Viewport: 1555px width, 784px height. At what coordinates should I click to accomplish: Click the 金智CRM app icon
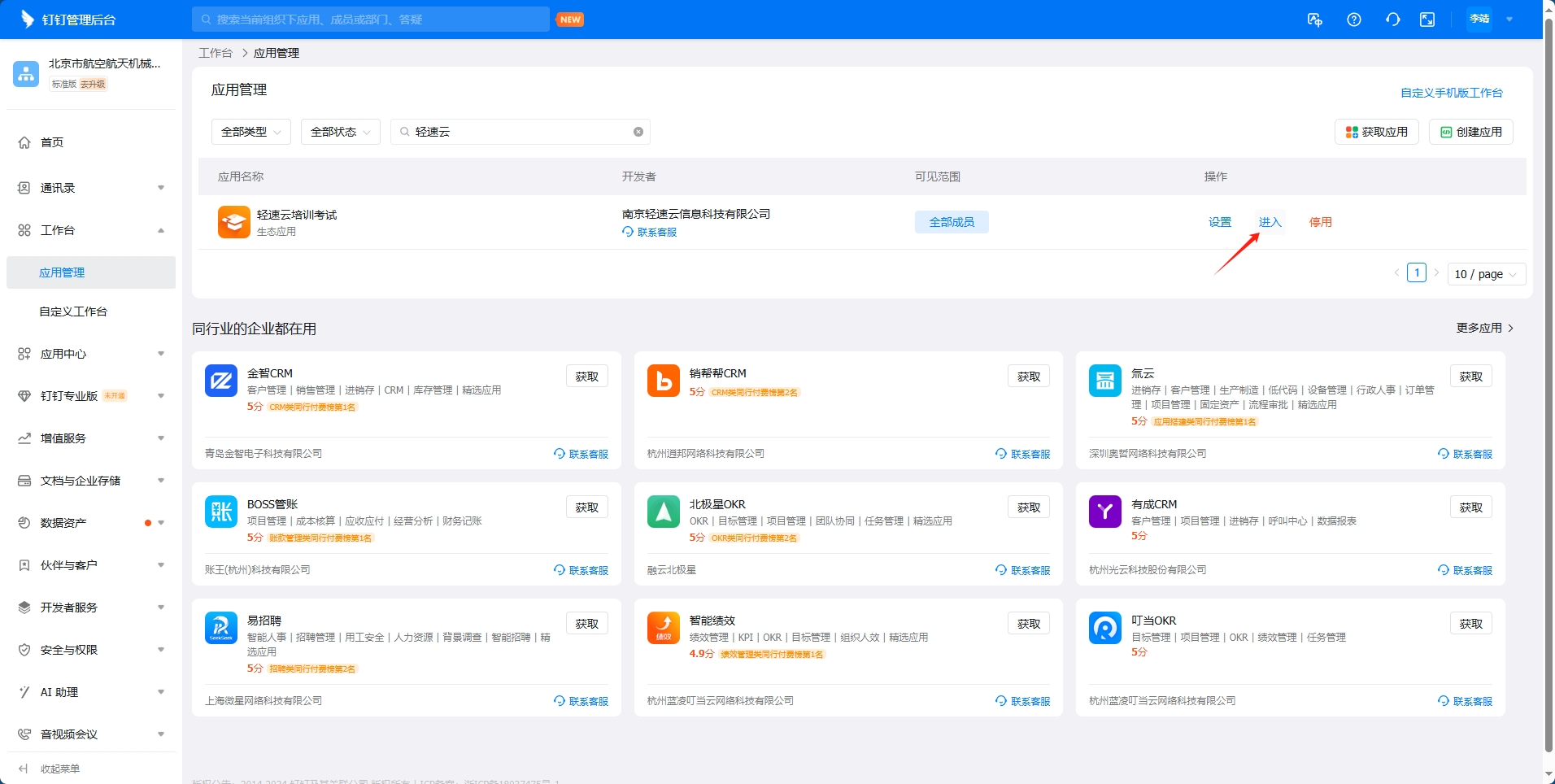pos(221,381)
